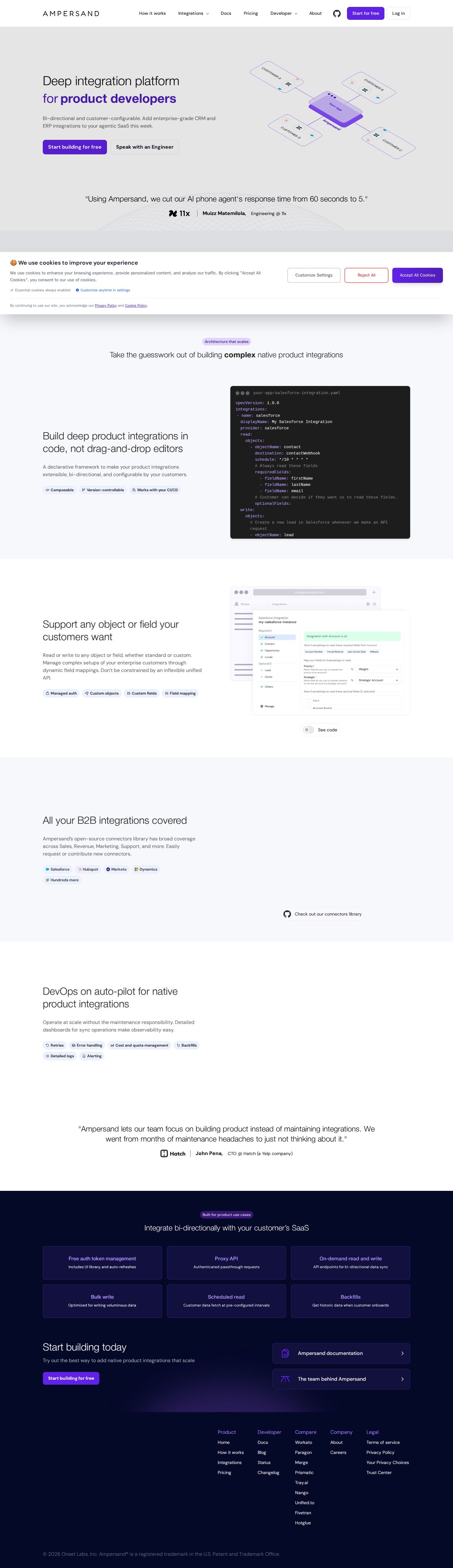Open About in the top navigation

pyautogui.click(x=316, y=14)
